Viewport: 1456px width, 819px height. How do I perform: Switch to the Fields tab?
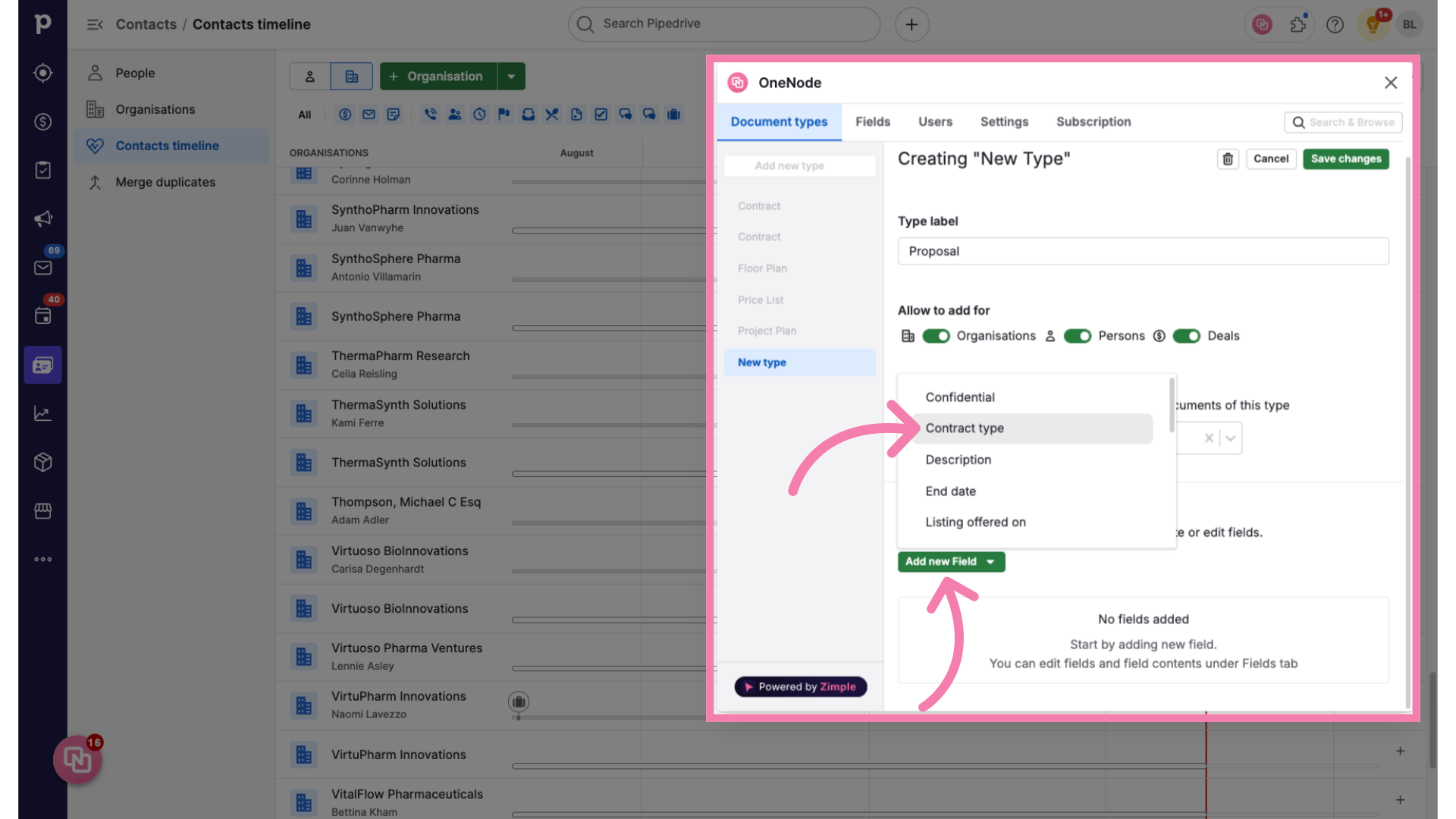pos(872,122)
